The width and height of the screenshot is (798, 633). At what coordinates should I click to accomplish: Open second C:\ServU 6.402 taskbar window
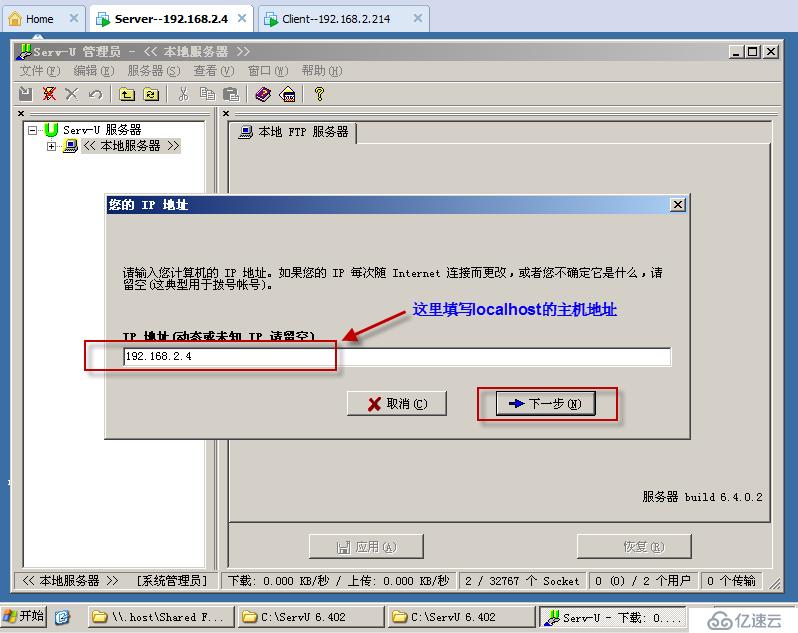[x=461, y=617]
